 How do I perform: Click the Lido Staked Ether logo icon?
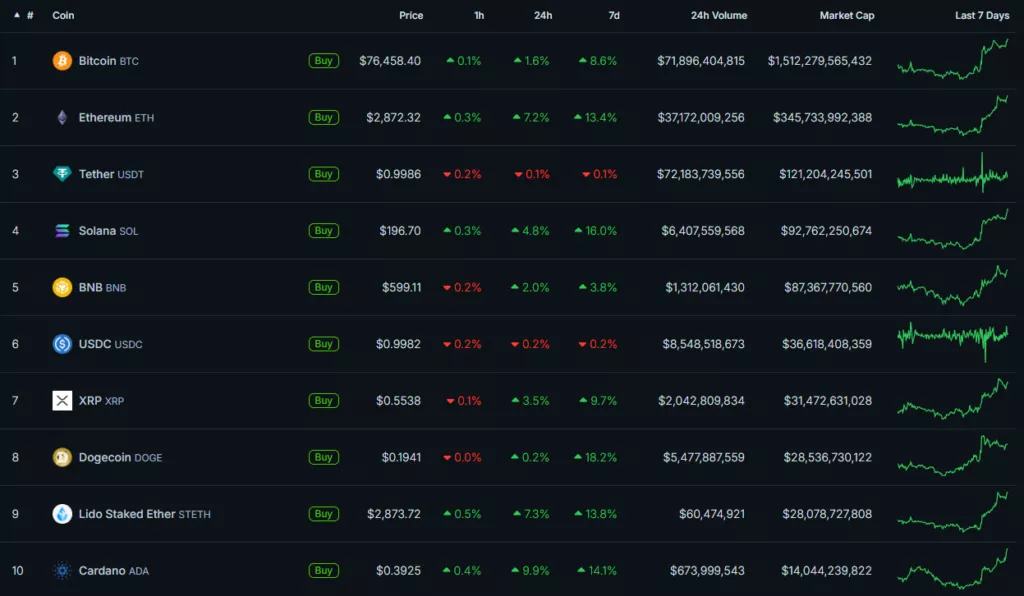click(62, 514)
